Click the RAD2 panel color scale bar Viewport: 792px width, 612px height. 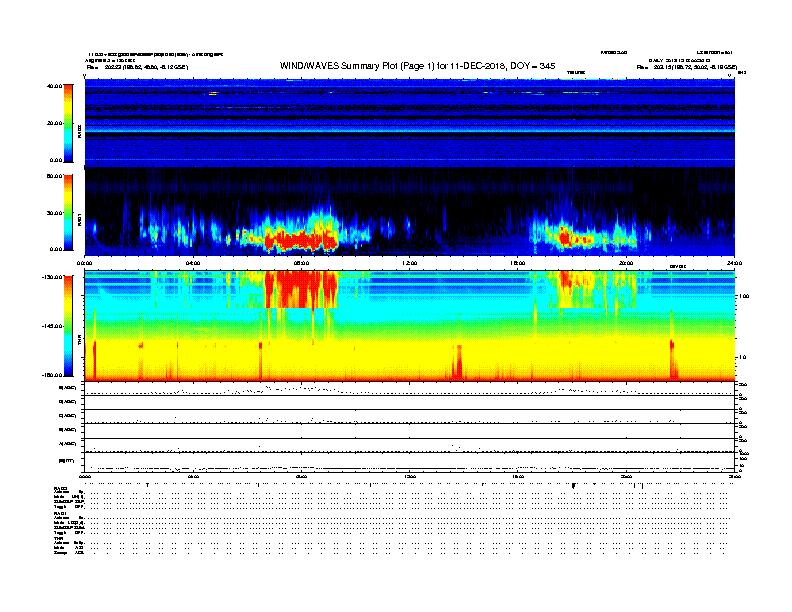68,123
